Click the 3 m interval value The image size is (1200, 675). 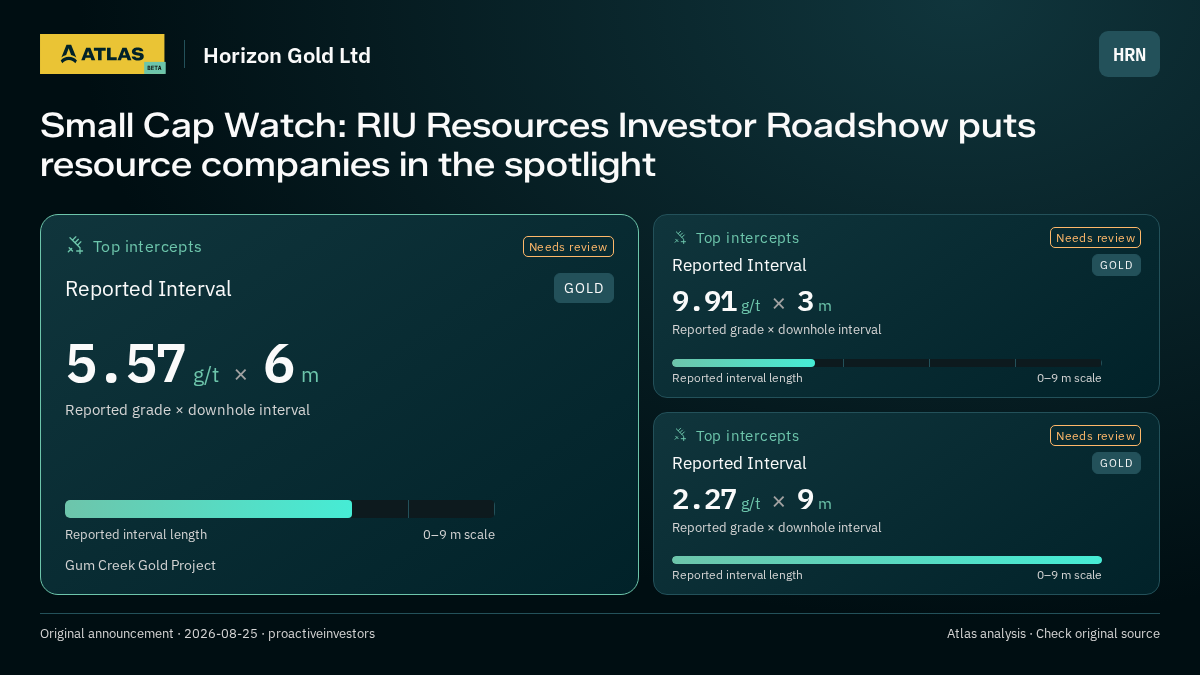click(814, 302)
